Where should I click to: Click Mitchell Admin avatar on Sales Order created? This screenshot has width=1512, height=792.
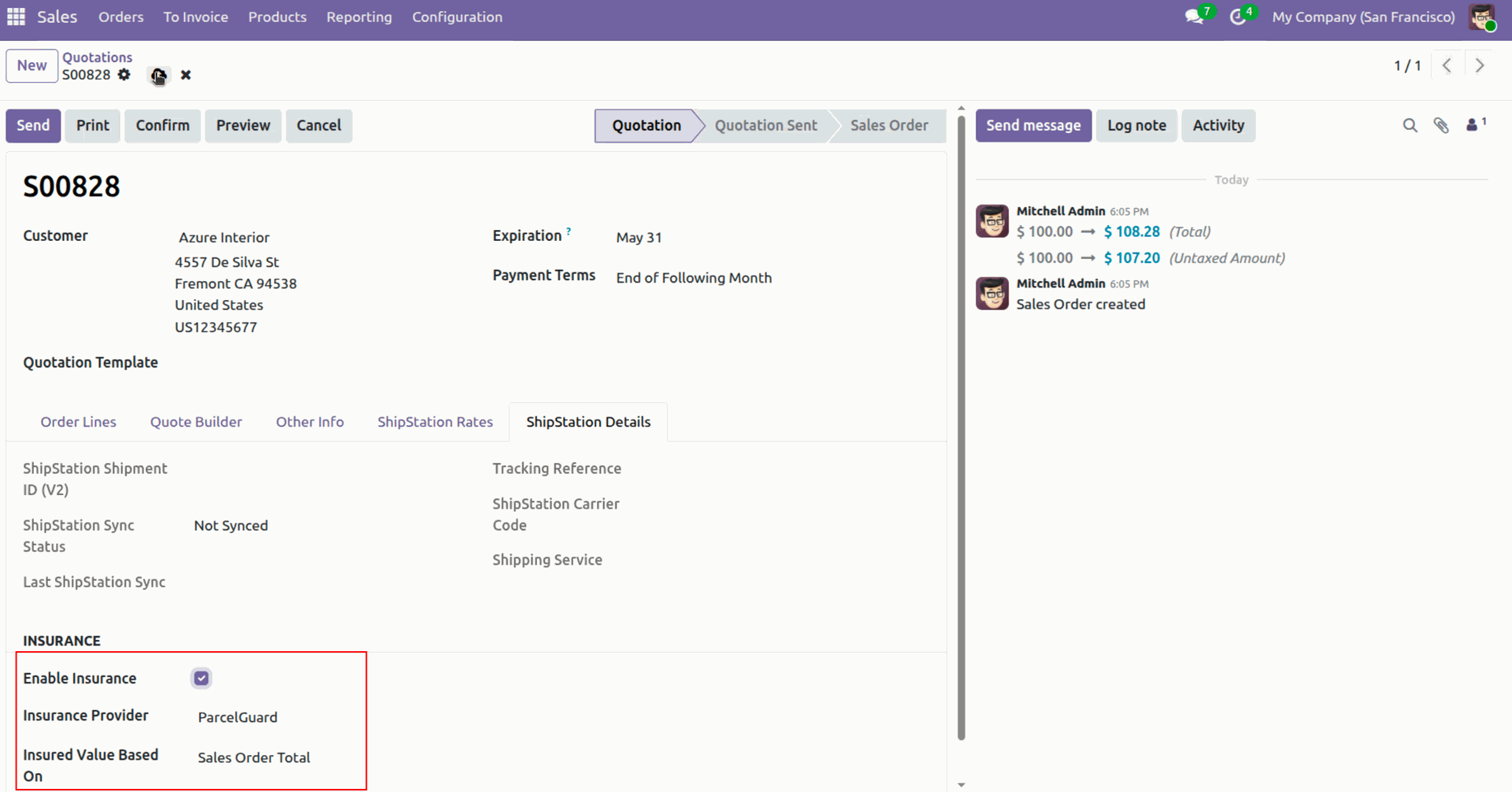click(992, 294)
